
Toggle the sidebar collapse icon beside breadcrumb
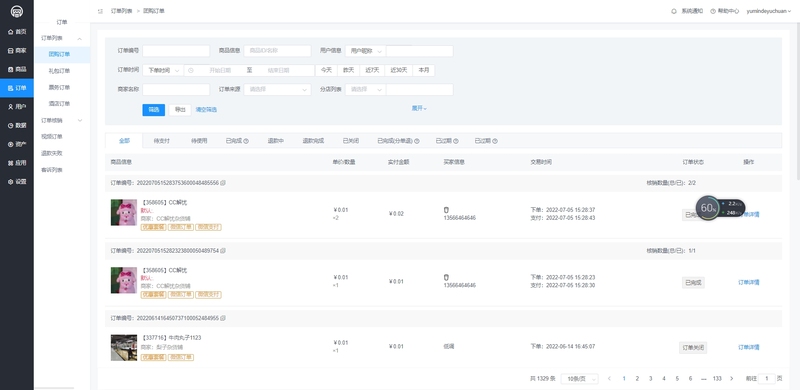tap(100, 11)
